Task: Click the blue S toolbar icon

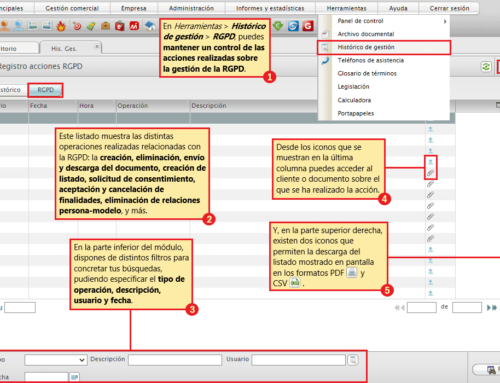Action: point(293,26)
